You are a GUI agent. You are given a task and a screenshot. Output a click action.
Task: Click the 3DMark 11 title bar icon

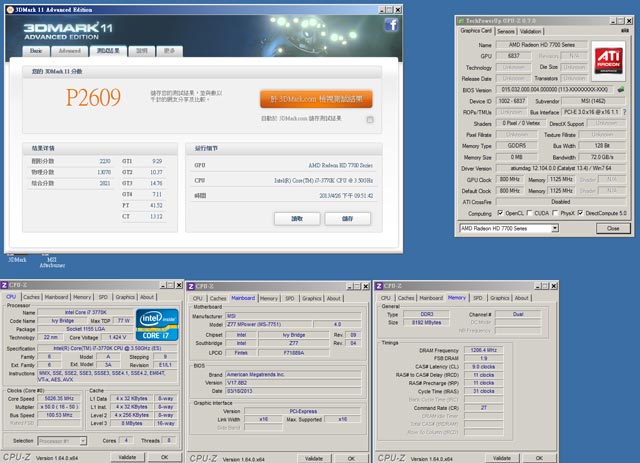tap(10, 10)
